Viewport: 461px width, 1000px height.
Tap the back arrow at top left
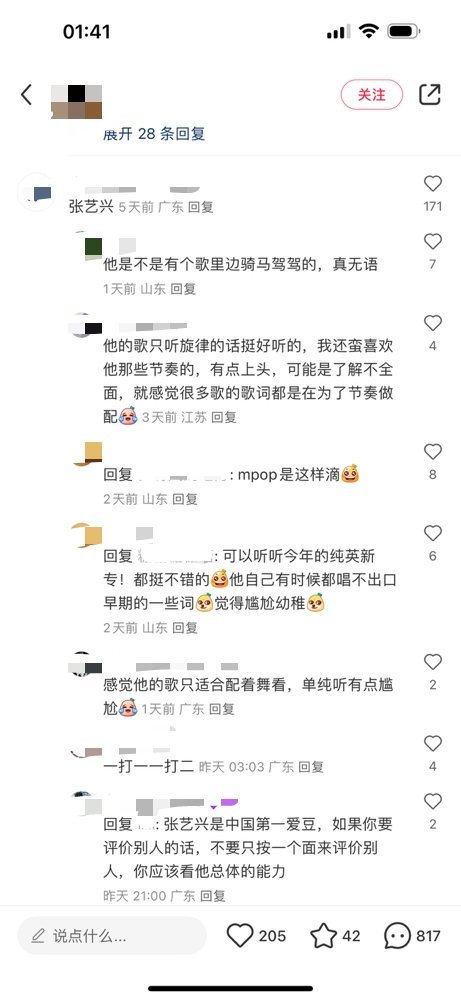pyautogui.click(x=26, y=95)
